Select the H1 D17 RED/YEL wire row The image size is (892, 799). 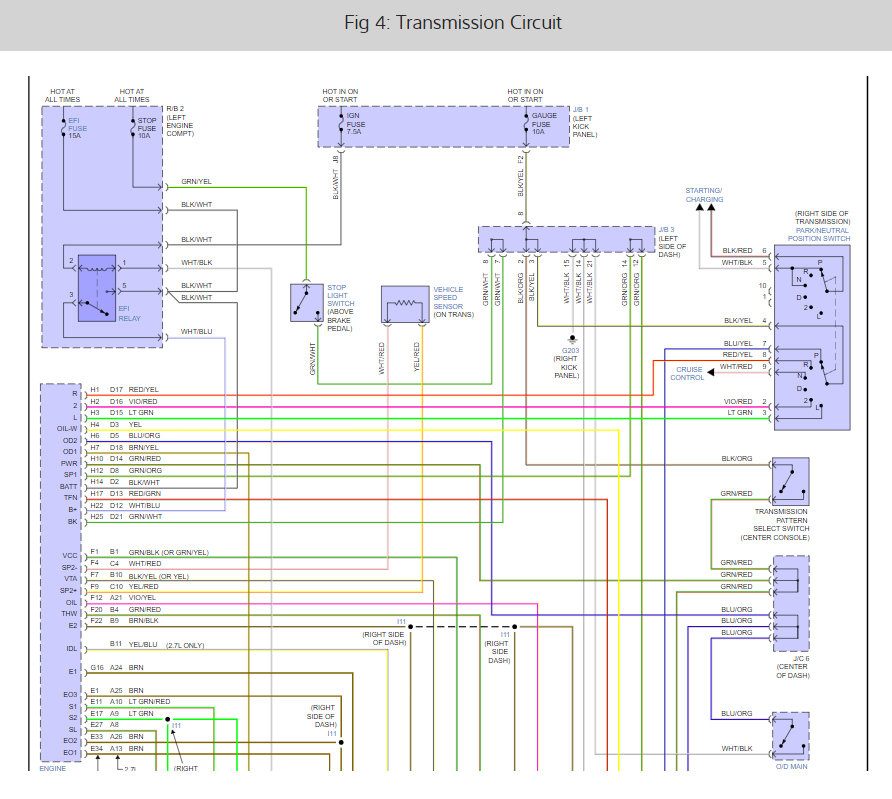[125, 390]
